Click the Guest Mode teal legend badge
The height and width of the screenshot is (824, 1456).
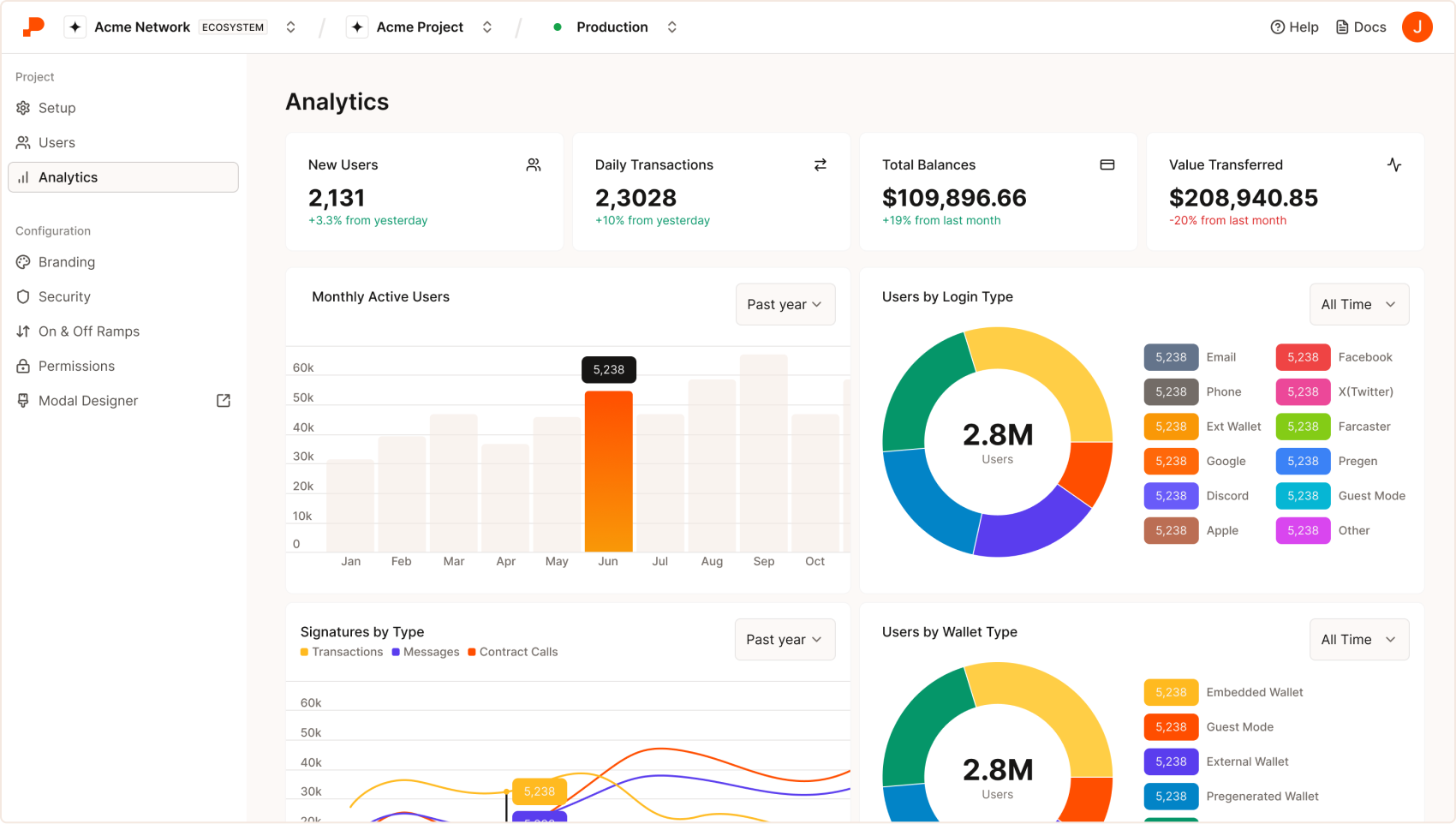tap(1303, 496)
